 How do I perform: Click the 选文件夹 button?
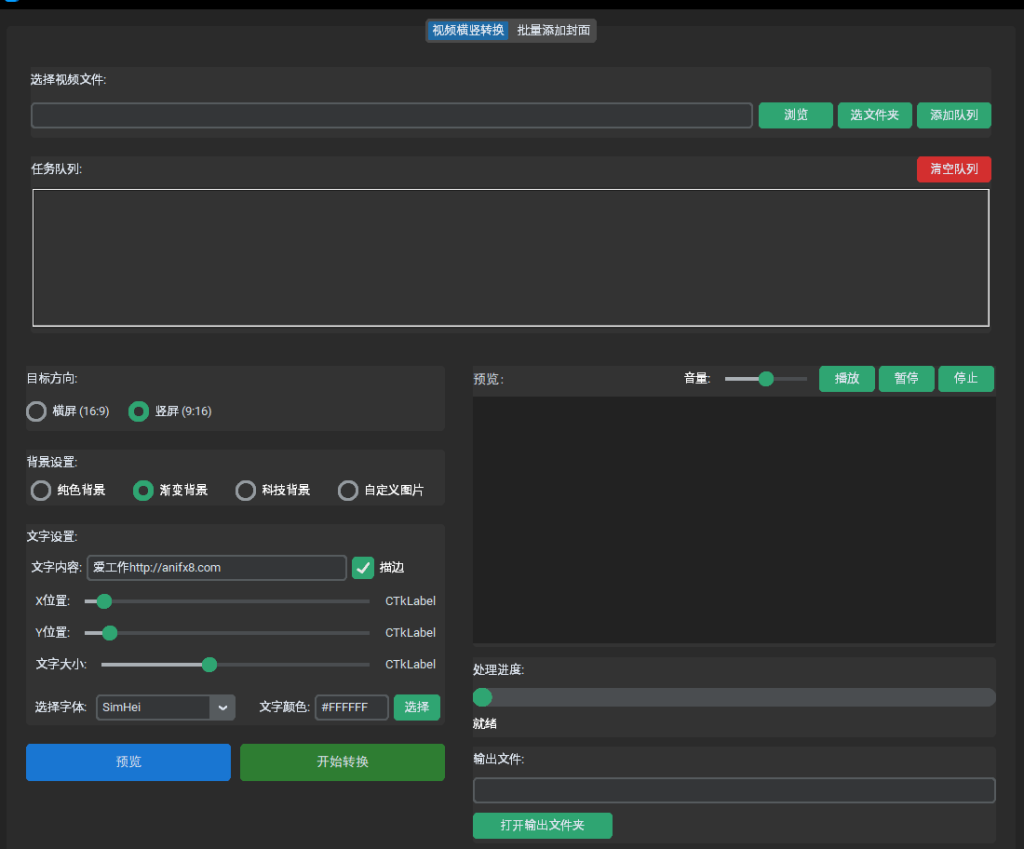pyautogui.click(x=874, y=115)
